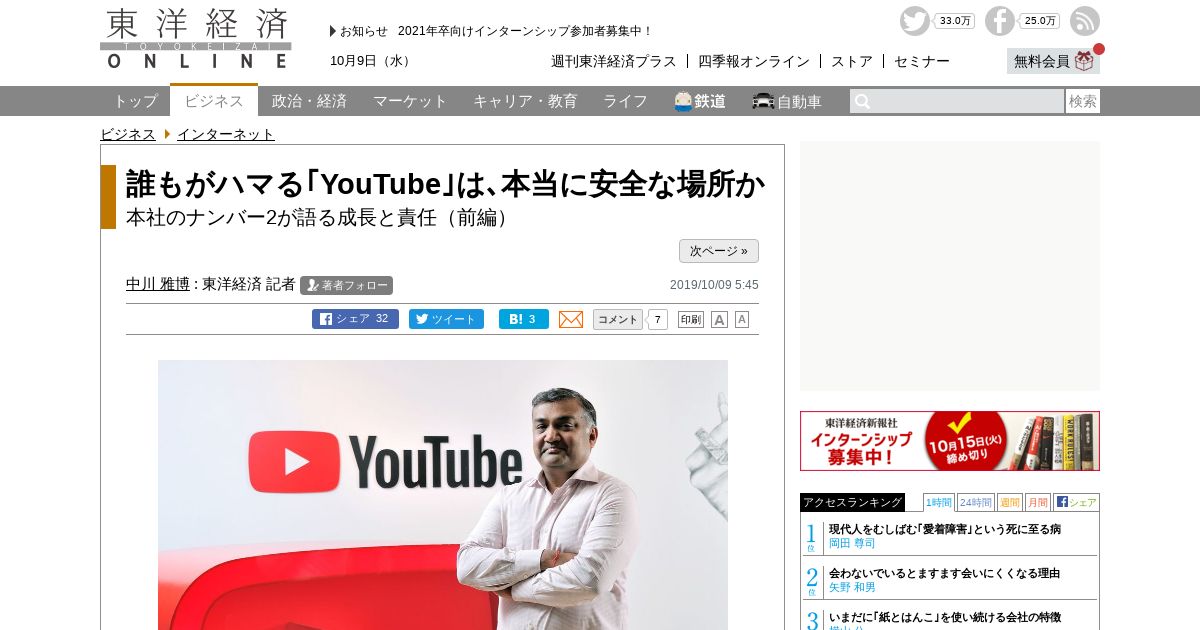Go to 次ページ next page button
Image resolution: width=1200 pixels, height=630 pixels.
point(719,251)
